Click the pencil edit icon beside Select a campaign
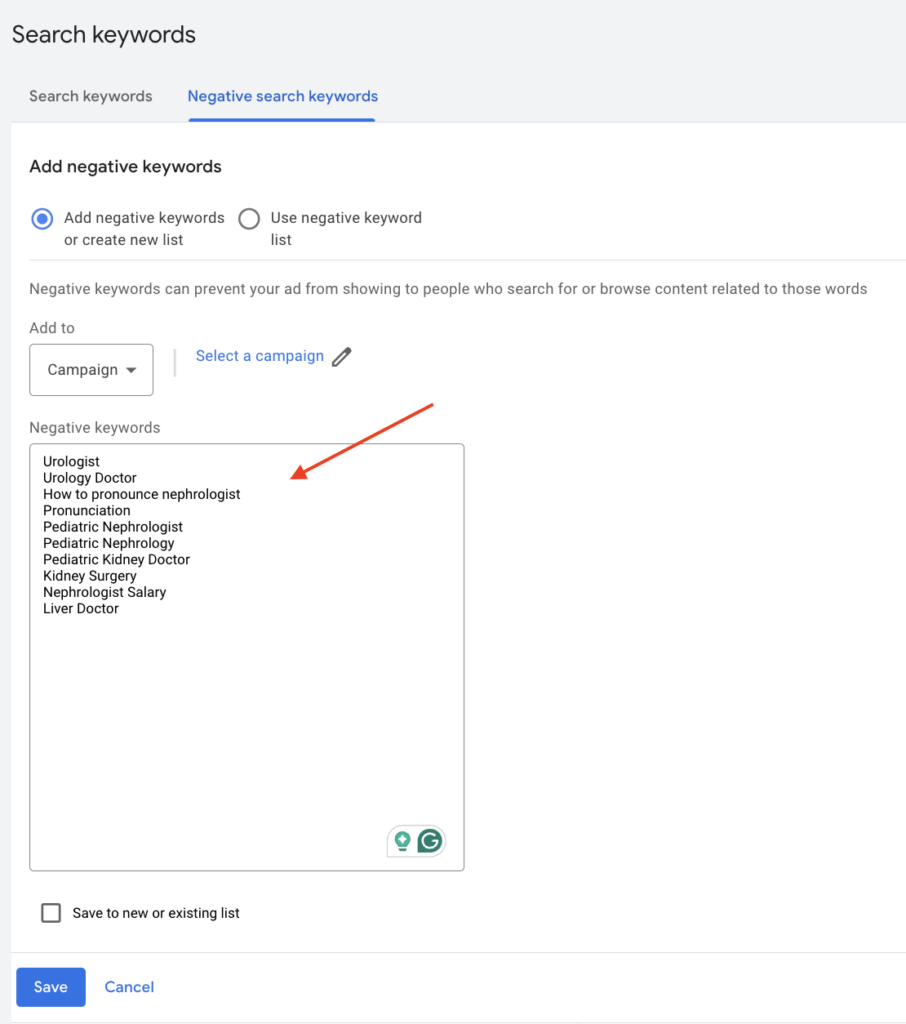 pos(342,357)
